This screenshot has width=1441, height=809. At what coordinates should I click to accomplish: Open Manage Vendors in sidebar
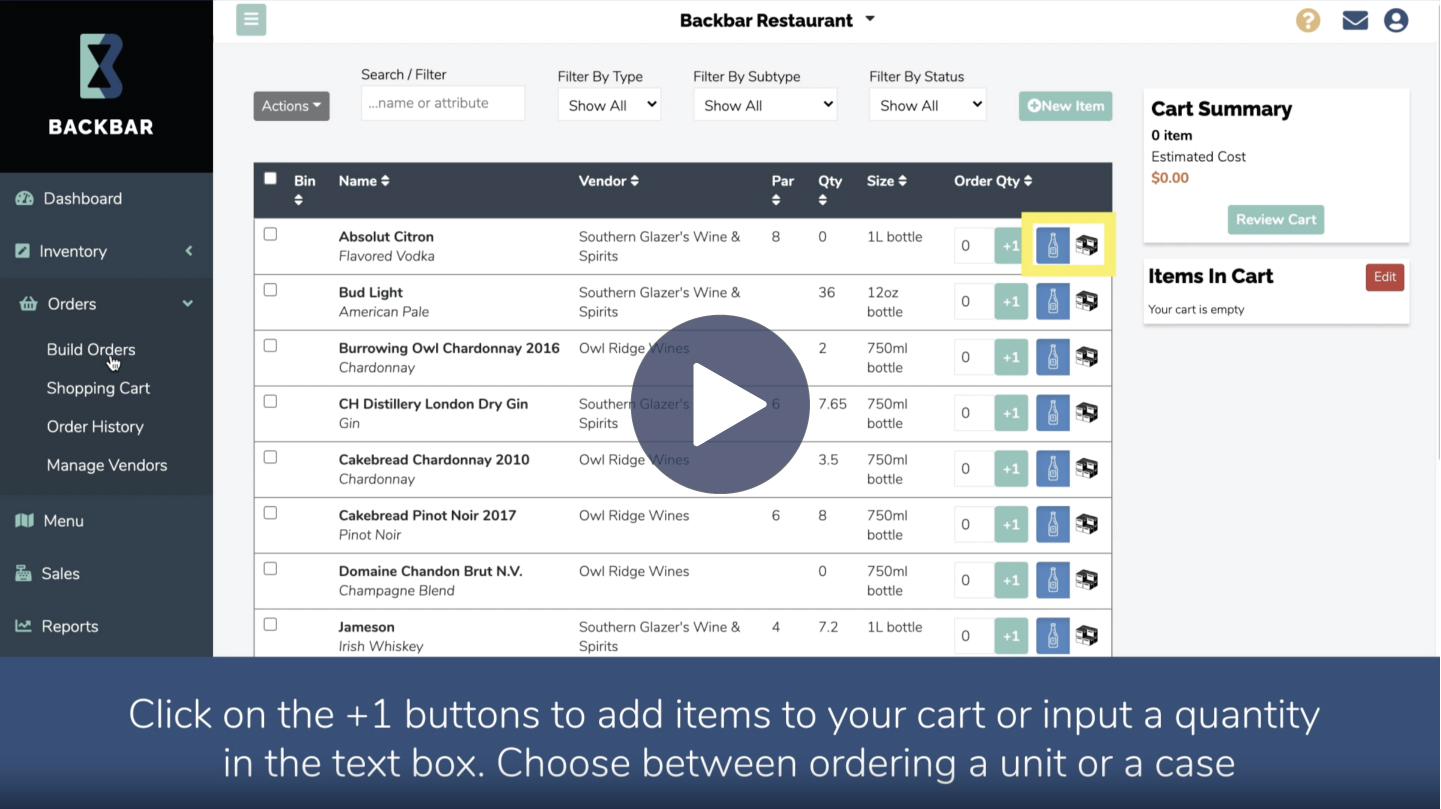click(x=107, y=465)
